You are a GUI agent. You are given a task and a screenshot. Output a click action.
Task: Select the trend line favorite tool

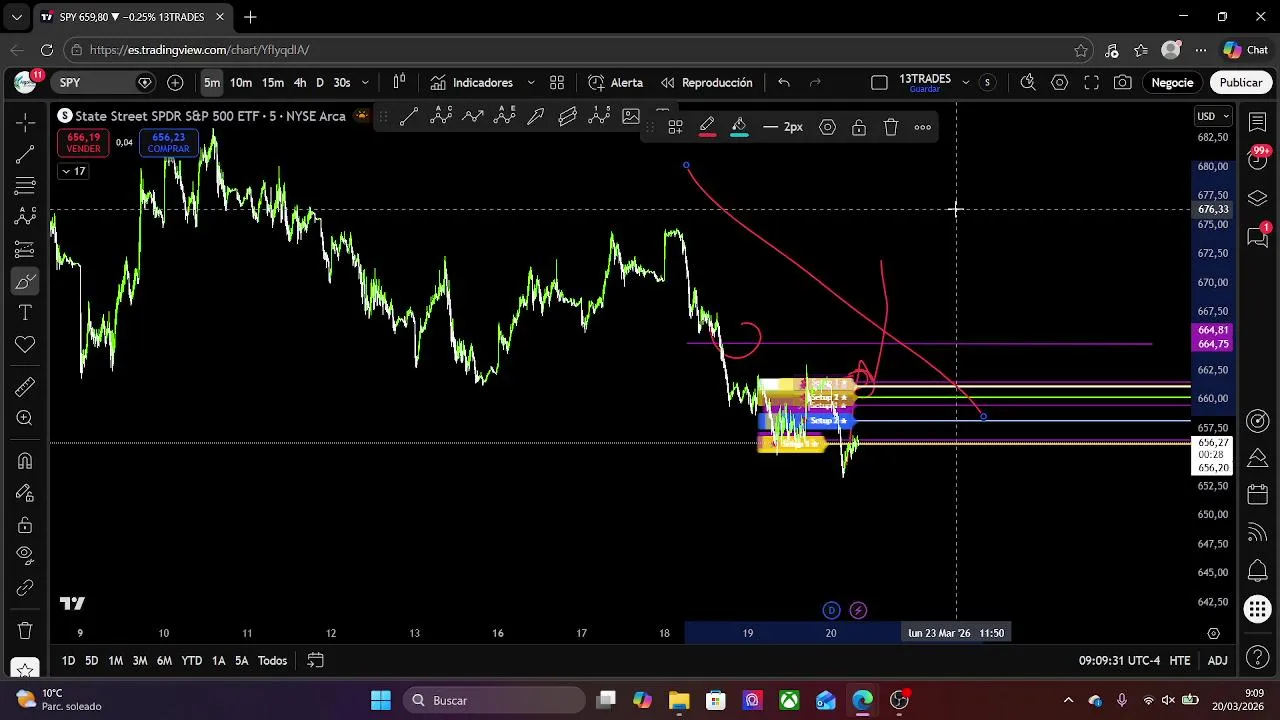point(409,117)
